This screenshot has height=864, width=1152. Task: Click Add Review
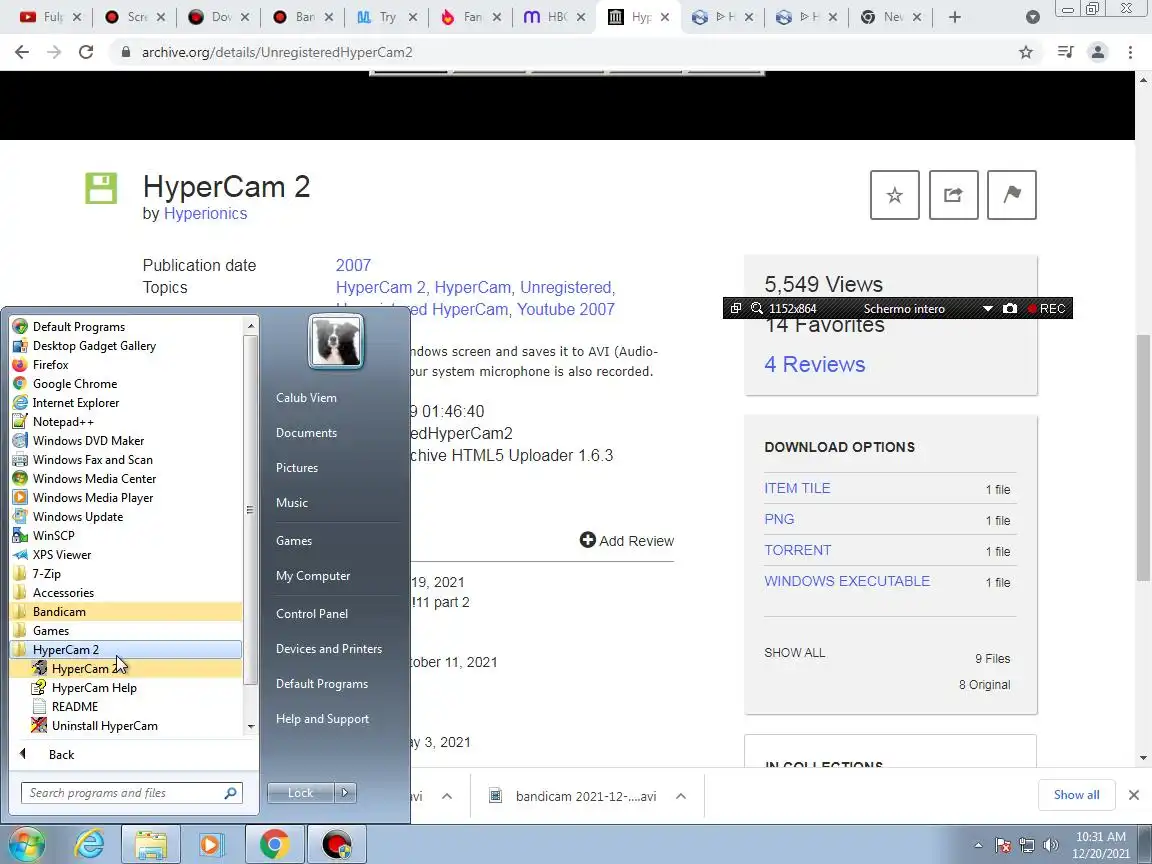point(627,541)
